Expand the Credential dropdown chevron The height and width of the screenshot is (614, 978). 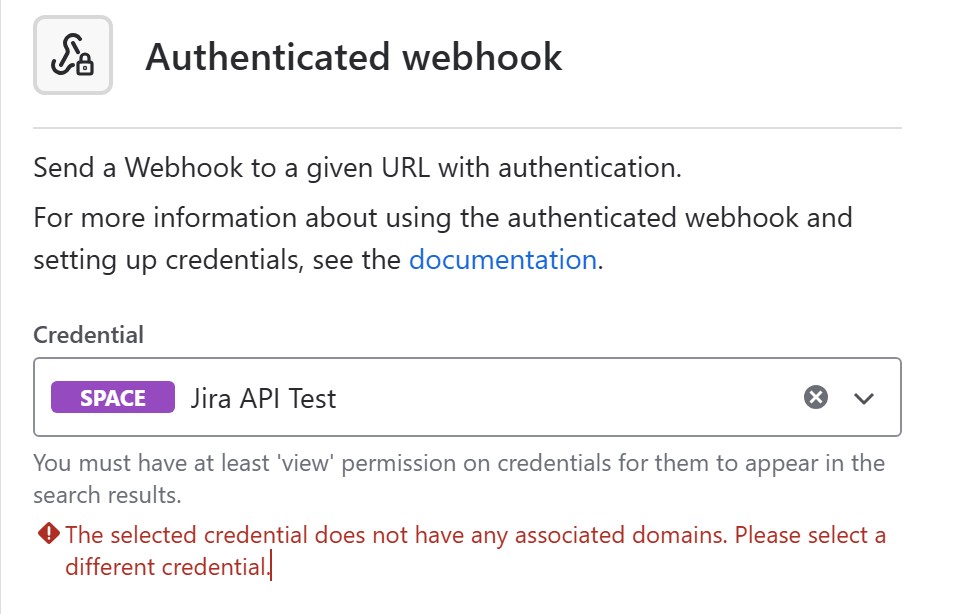click(864, 398)
